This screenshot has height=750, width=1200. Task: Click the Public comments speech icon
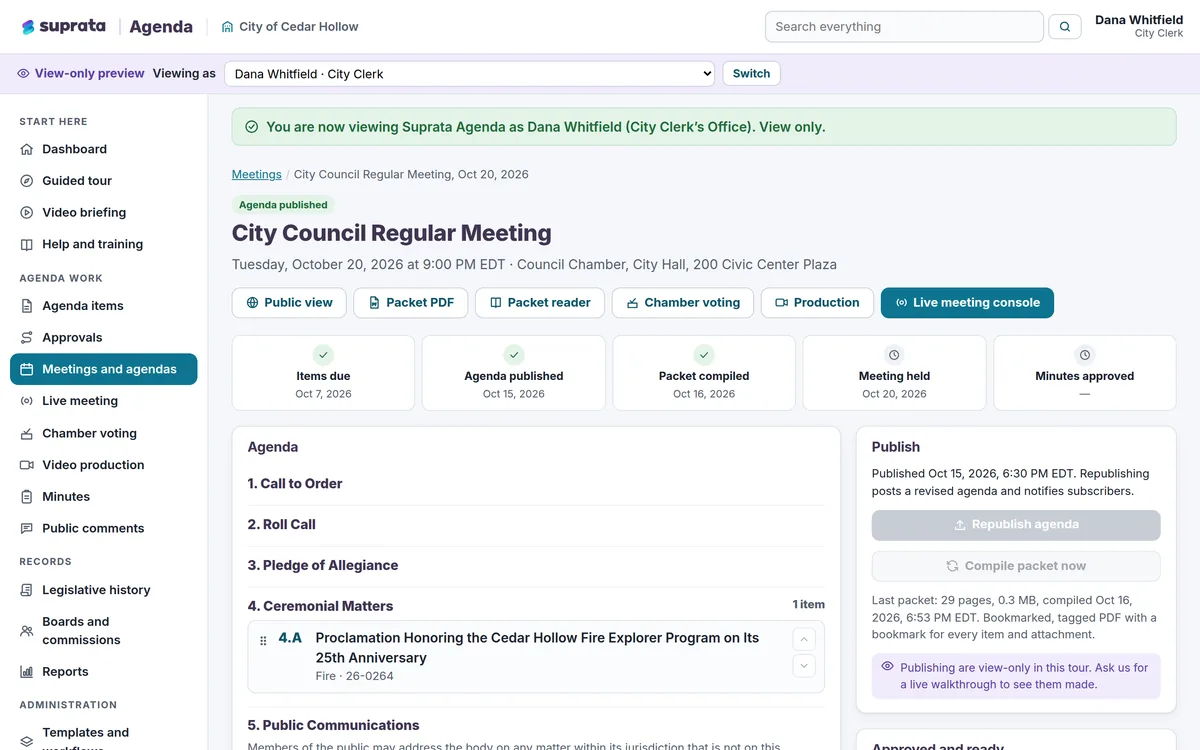pos(27,529)
